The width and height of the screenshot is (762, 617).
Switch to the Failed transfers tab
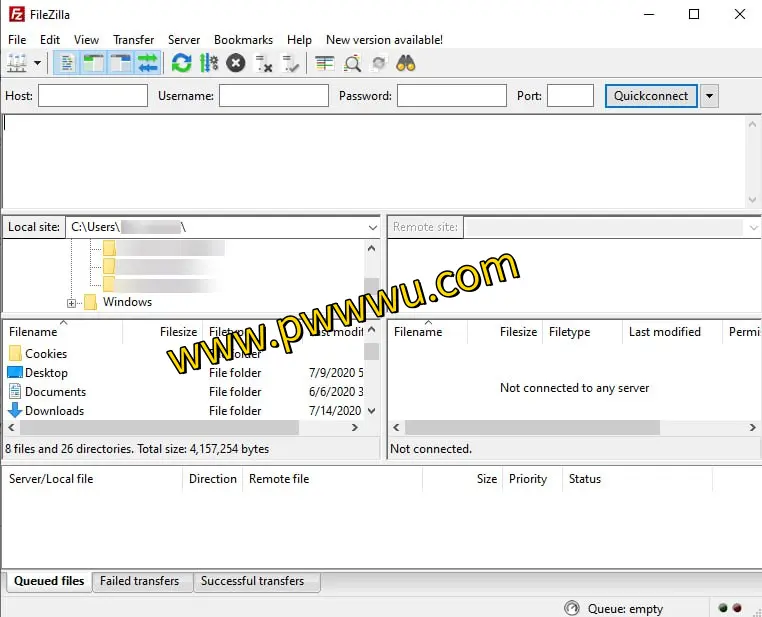pyautogui.click(x=139, y=581)
